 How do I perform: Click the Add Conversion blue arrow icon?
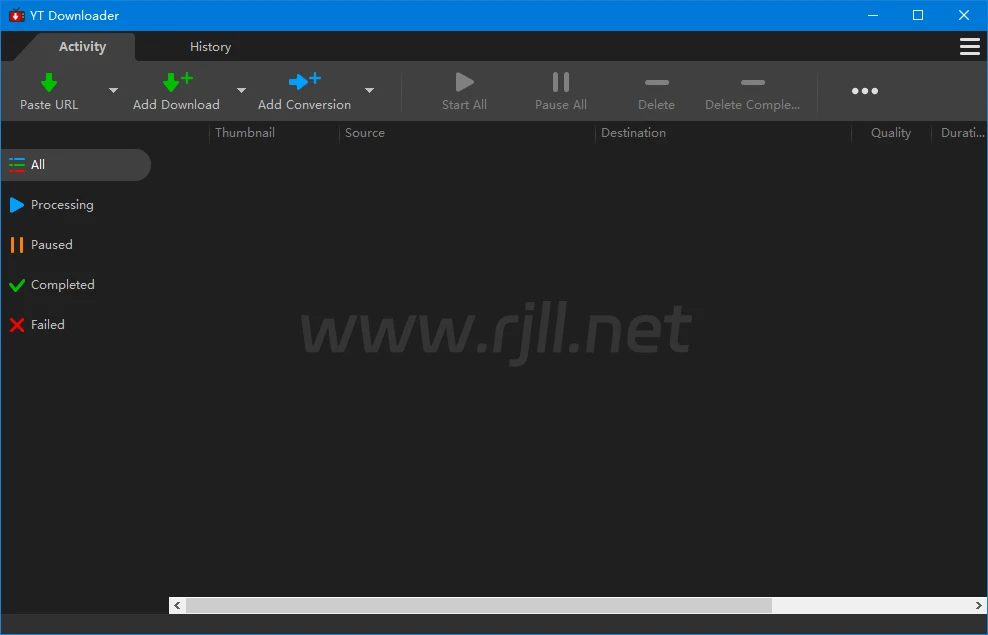coord(304,82)
